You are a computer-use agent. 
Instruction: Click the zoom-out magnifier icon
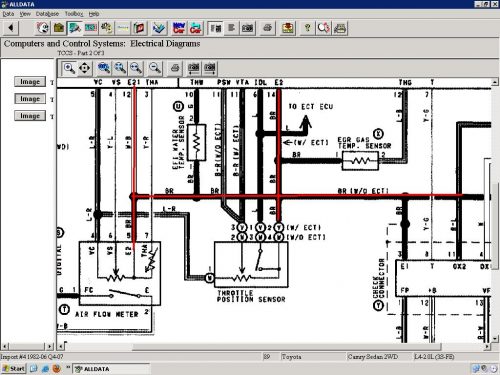[x=155, y=68]
